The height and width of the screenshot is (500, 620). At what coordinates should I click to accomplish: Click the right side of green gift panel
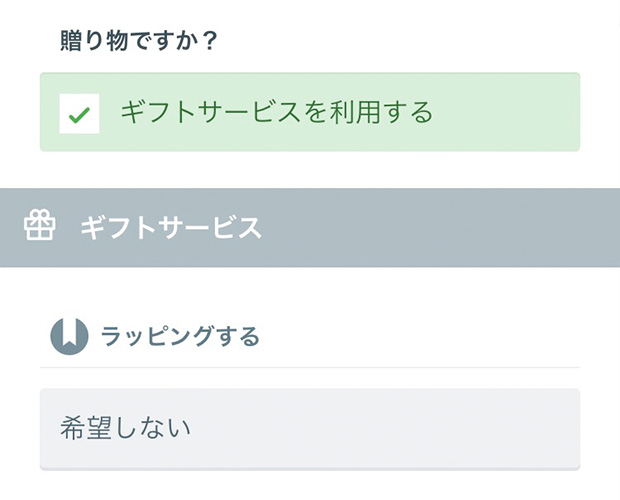[x=514, y=112]
